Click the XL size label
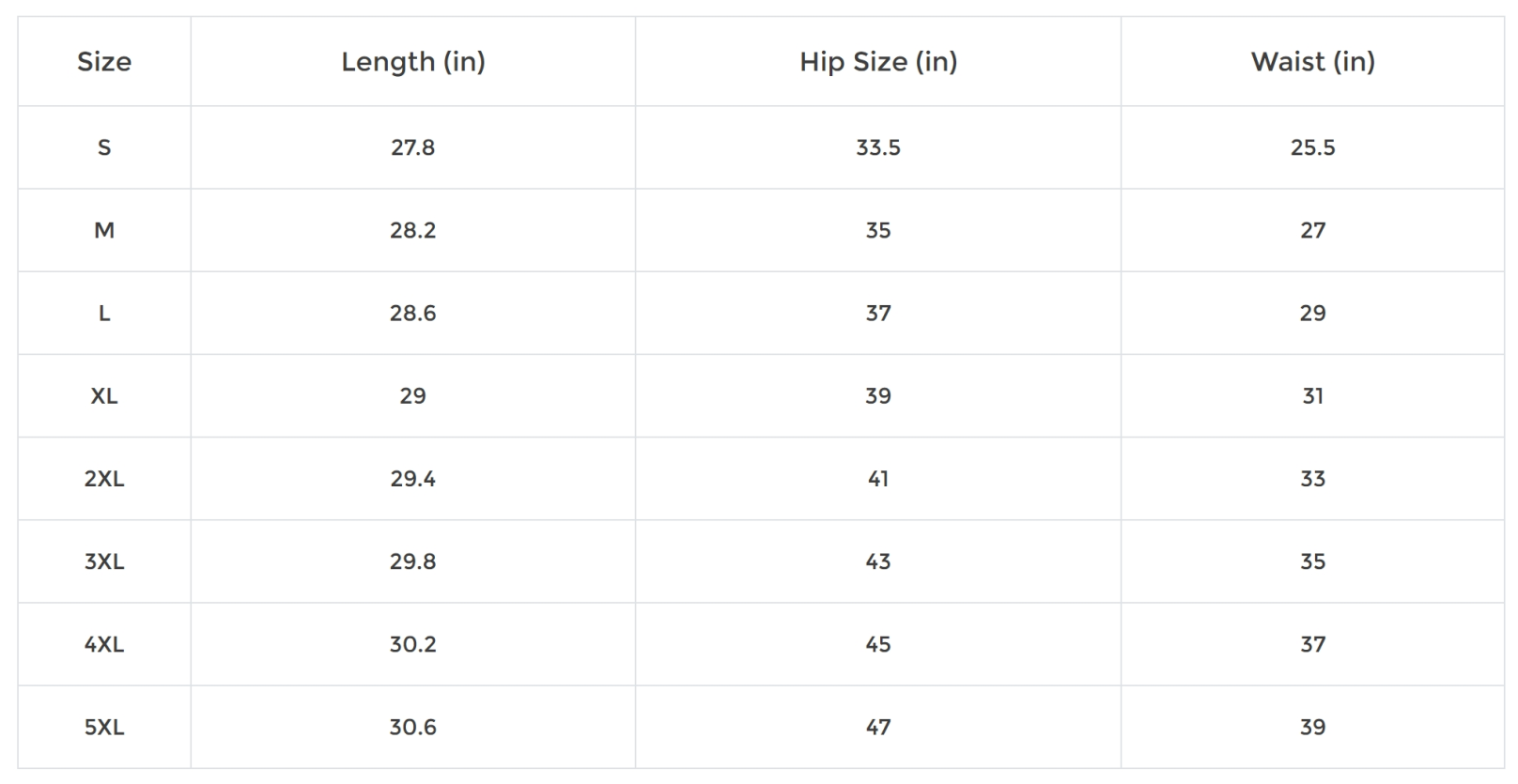Screen dimensions: 1518x784 [x=104, y=395]
